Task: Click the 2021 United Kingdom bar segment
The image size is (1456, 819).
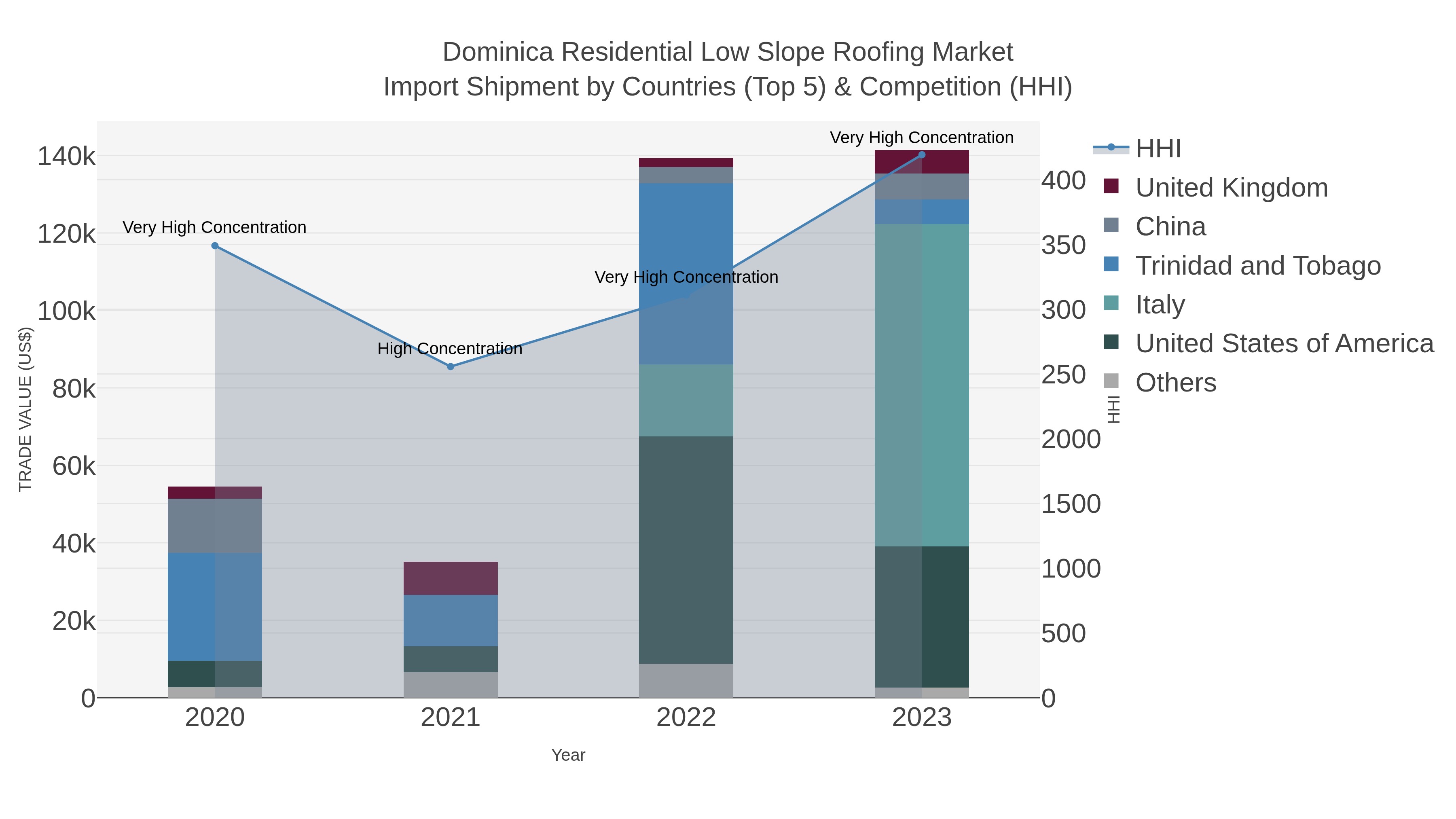Action: (x=451, y=578)
